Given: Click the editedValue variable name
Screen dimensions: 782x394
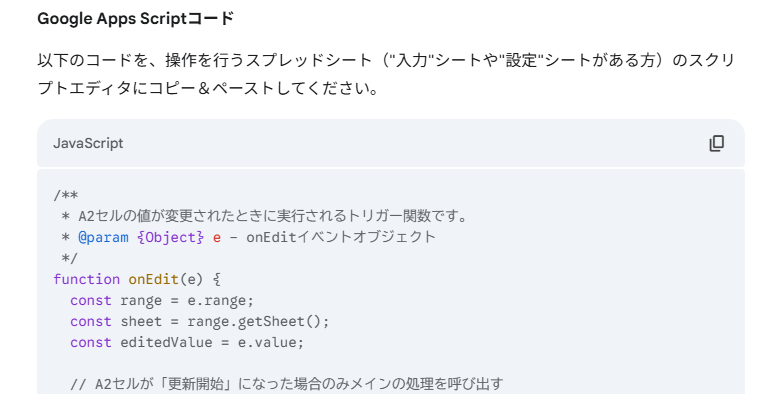Looking at the screenshot, I should click(166, 343).
